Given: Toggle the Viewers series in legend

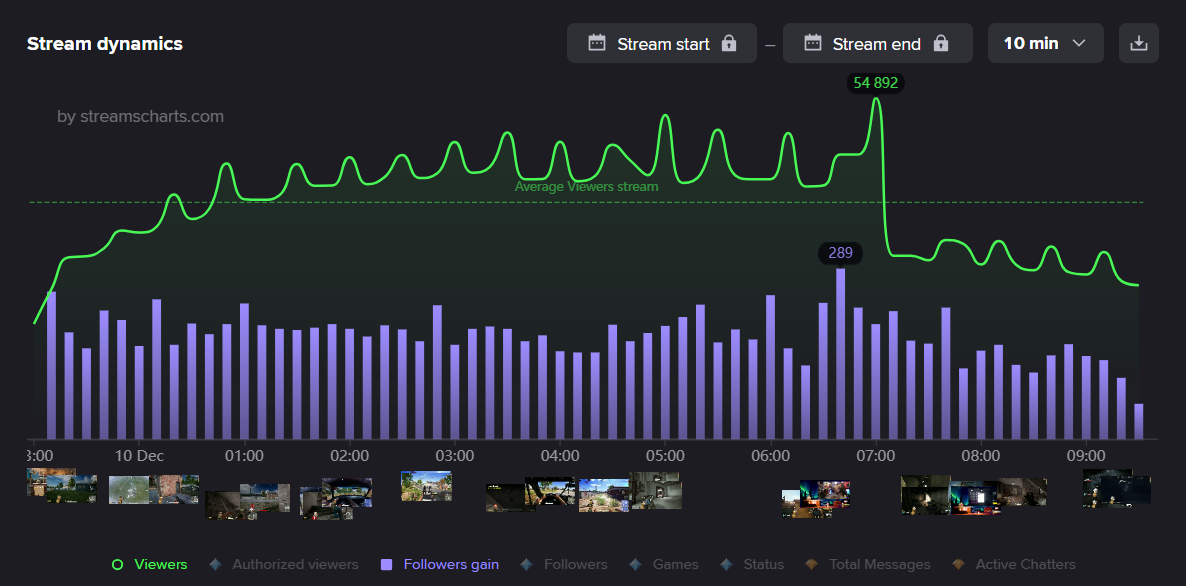Looking at the screenshot, I should 149,564.
